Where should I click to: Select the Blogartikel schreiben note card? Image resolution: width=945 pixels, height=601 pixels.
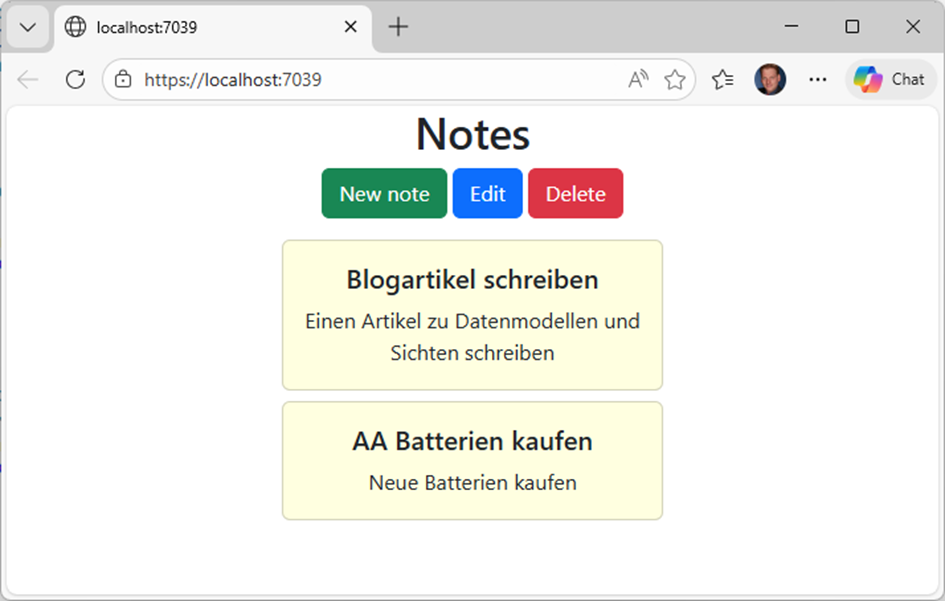[472, 314]
